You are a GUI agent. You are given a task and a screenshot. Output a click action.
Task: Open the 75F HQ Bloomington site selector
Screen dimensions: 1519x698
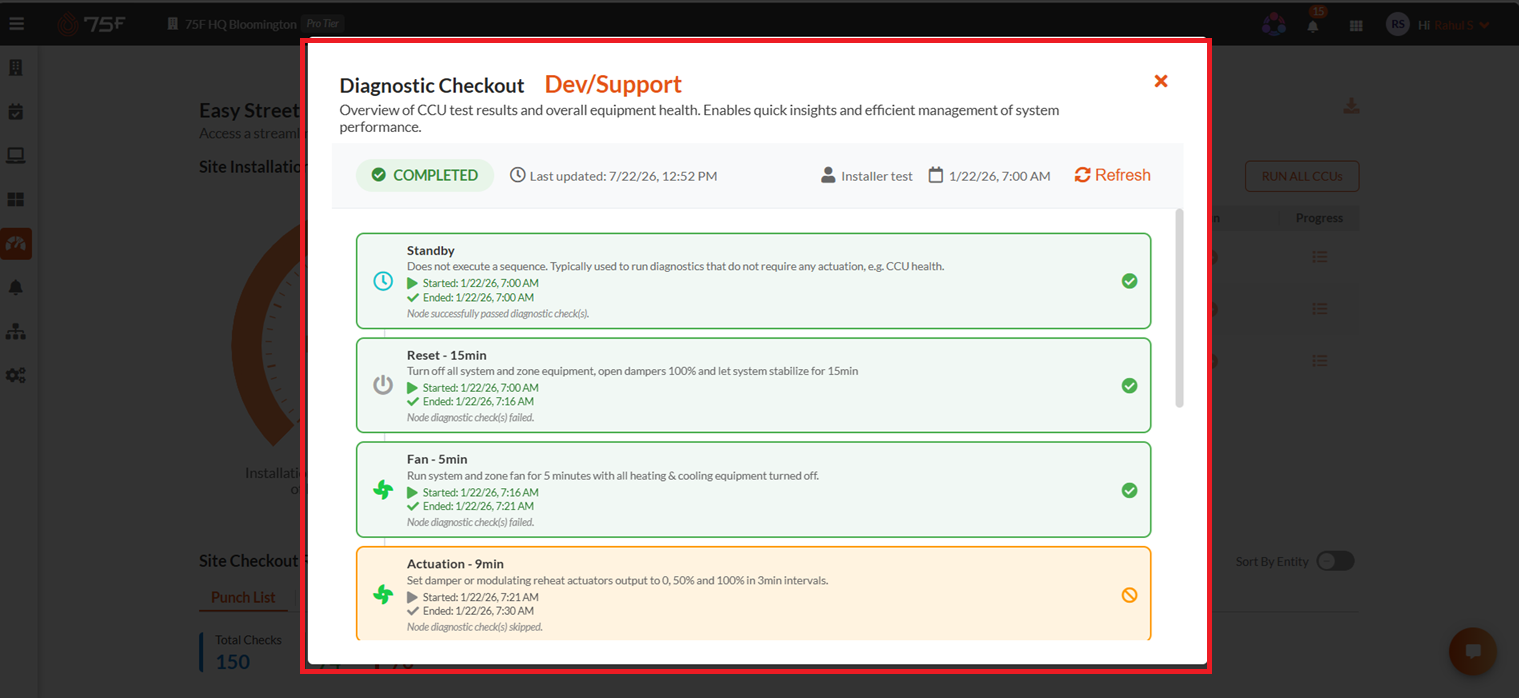pyautogui.click(x=241, y=24)
